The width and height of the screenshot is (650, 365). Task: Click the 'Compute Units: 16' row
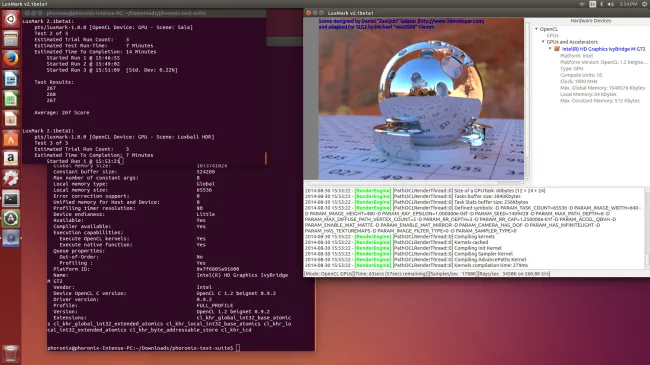(581, 75)
